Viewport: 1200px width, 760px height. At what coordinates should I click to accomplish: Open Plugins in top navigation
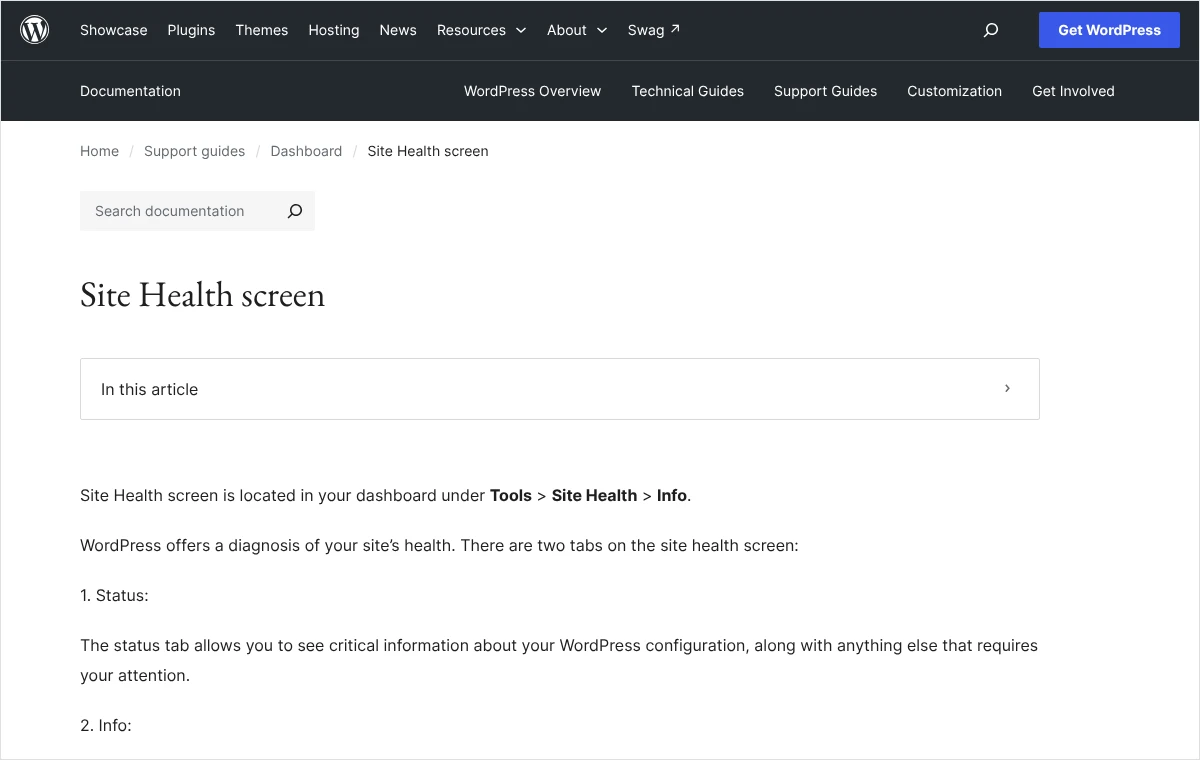[191, 30]
